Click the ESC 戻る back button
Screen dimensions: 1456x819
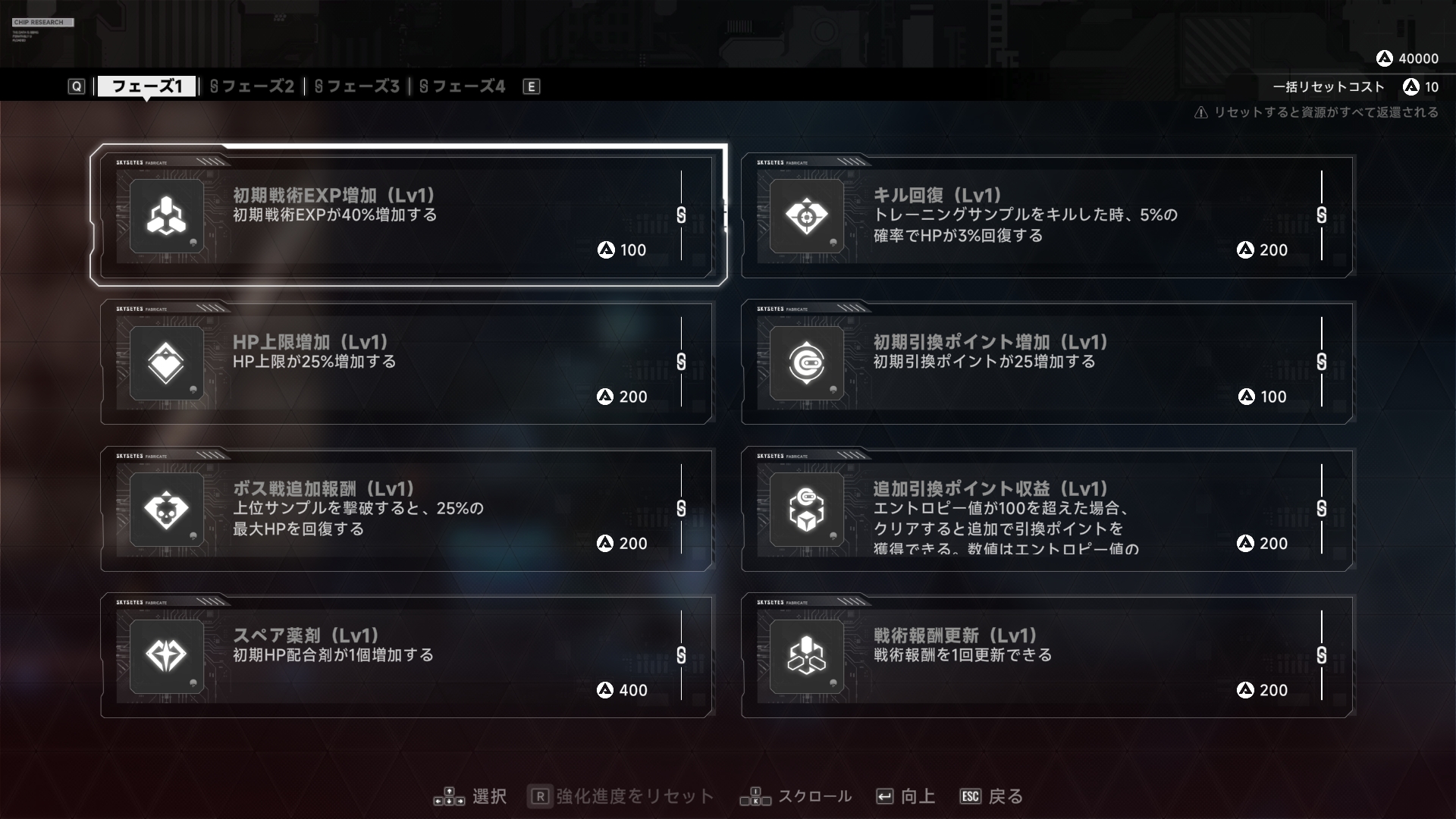992,796
